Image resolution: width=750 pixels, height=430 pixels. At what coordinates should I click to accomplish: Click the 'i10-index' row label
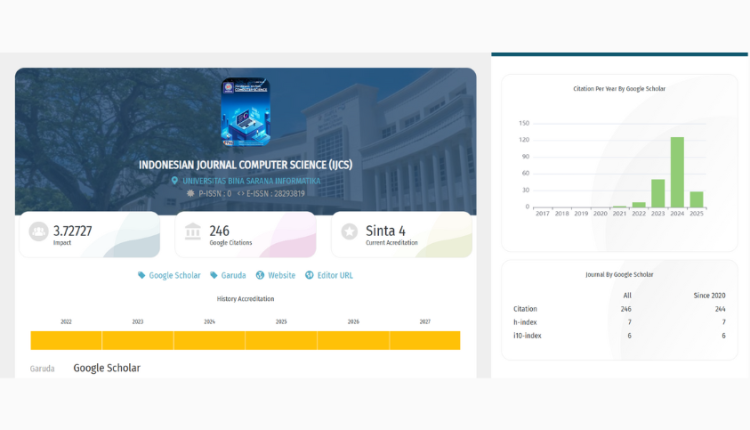(527, 336)
